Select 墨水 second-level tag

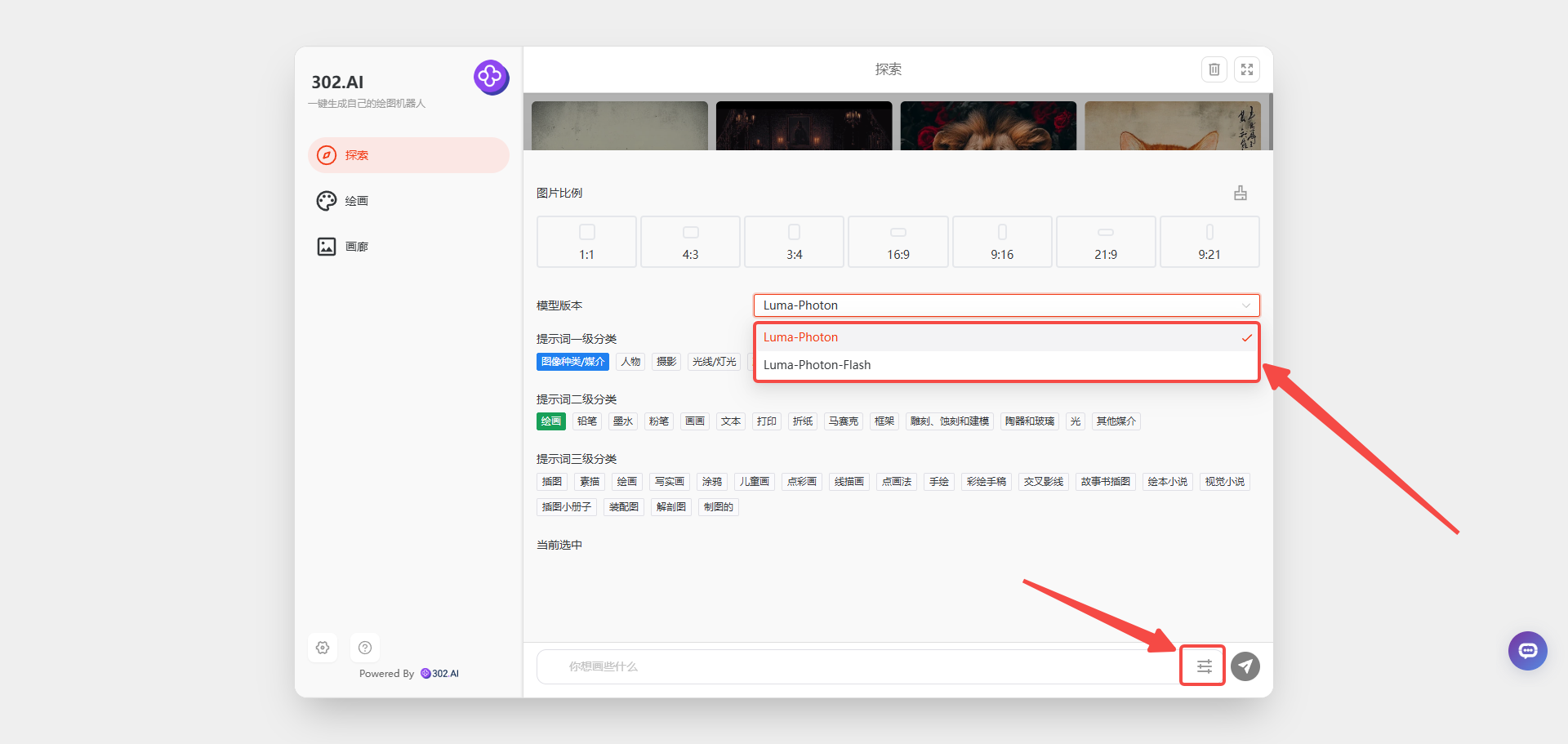[623, 421]
